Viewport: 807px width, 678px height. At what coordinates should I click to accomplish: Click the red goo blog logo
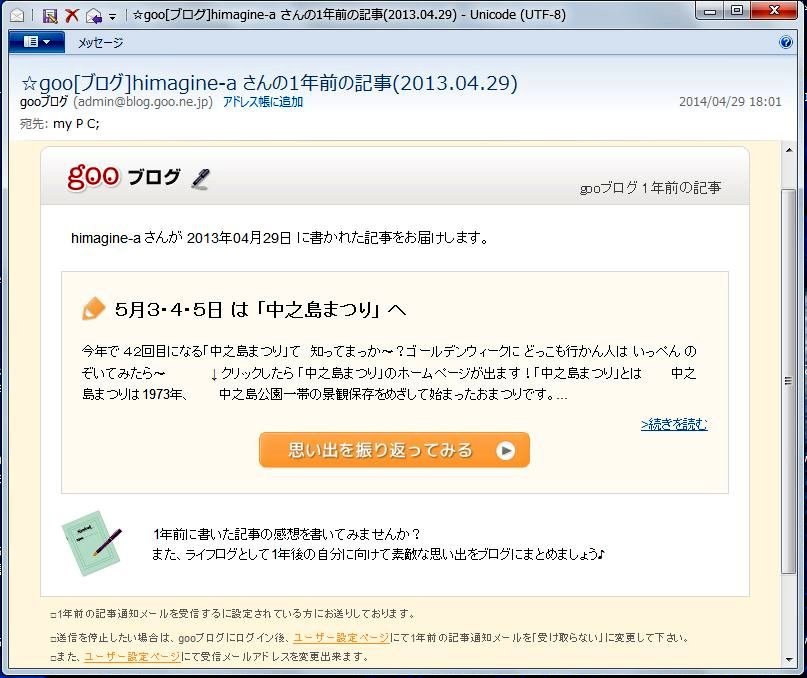pos(93,177)
